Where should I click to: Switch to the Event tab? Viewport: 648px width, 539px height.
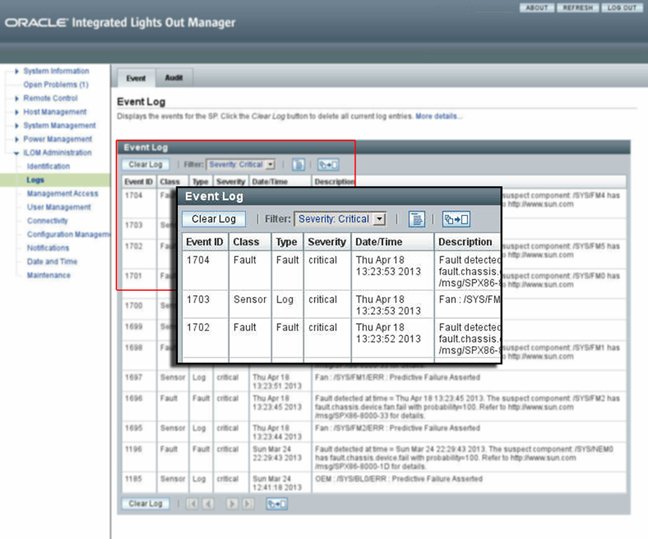tap(136, 78)
